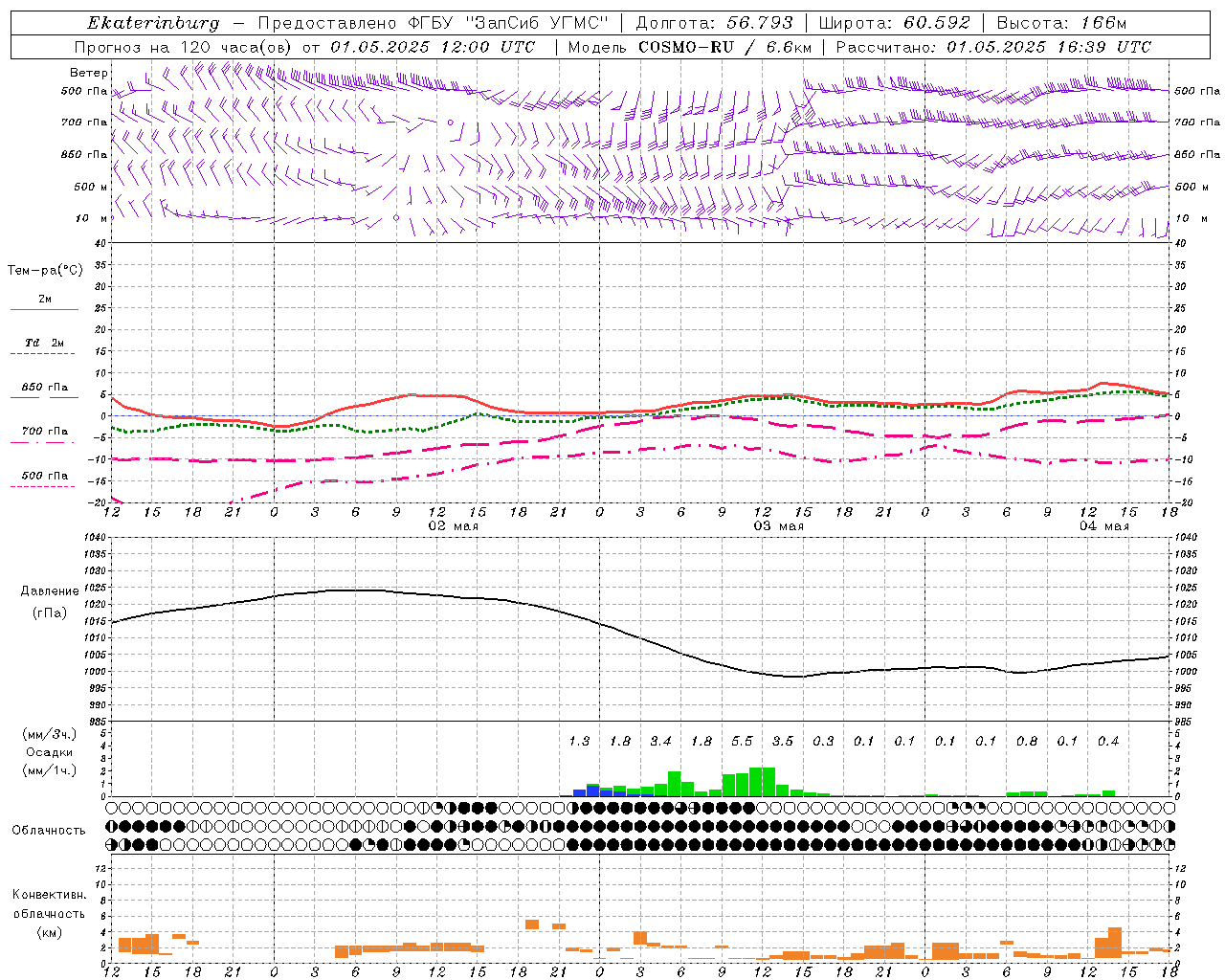The image size is (1225, 980).
Task: Click the dashed line sample under 'Td 2м'
Action: click(x=45, y=354)
